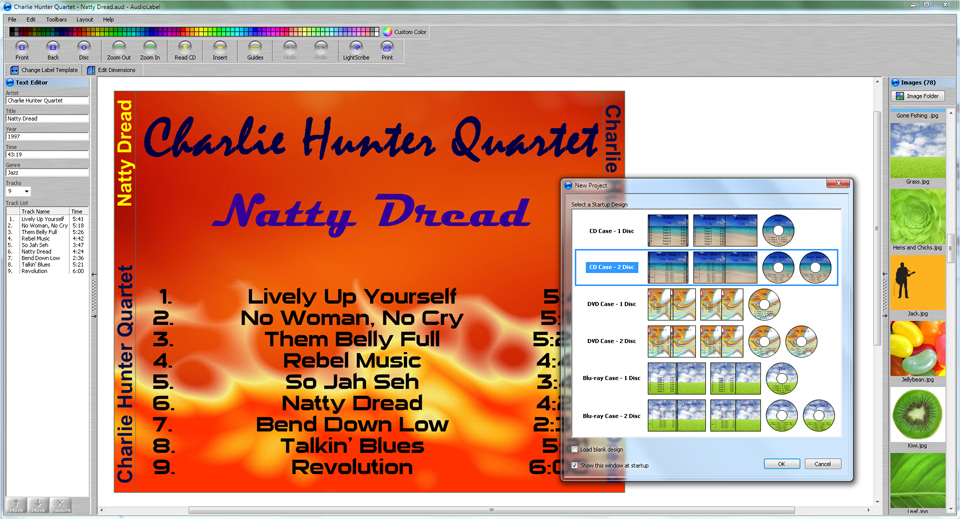
Task: Click the Zoom In tool
Action: [150, 50]
